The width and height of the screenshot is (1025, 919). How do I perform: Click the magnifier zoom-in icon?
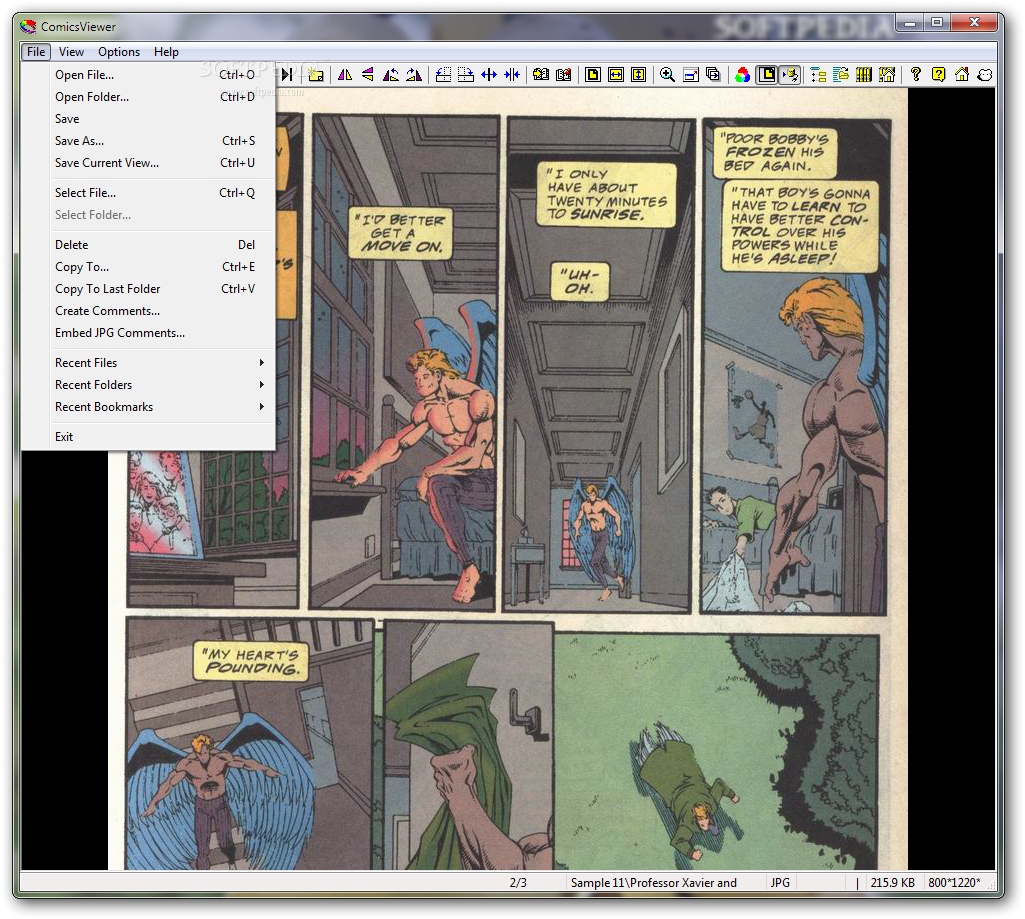click(667, 75)
